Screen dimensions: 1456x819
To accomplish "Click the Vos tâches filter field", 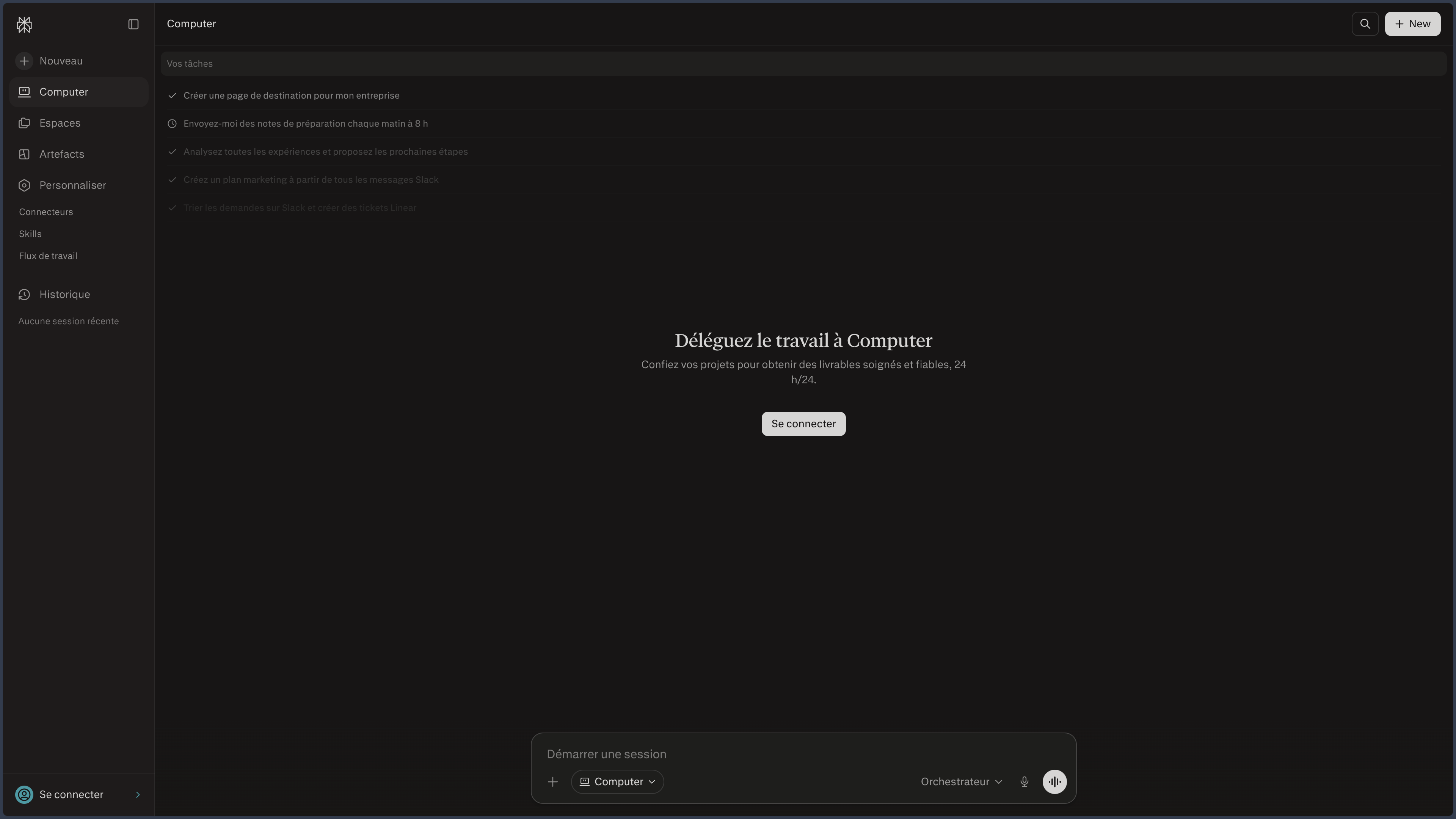I will 803,64.
